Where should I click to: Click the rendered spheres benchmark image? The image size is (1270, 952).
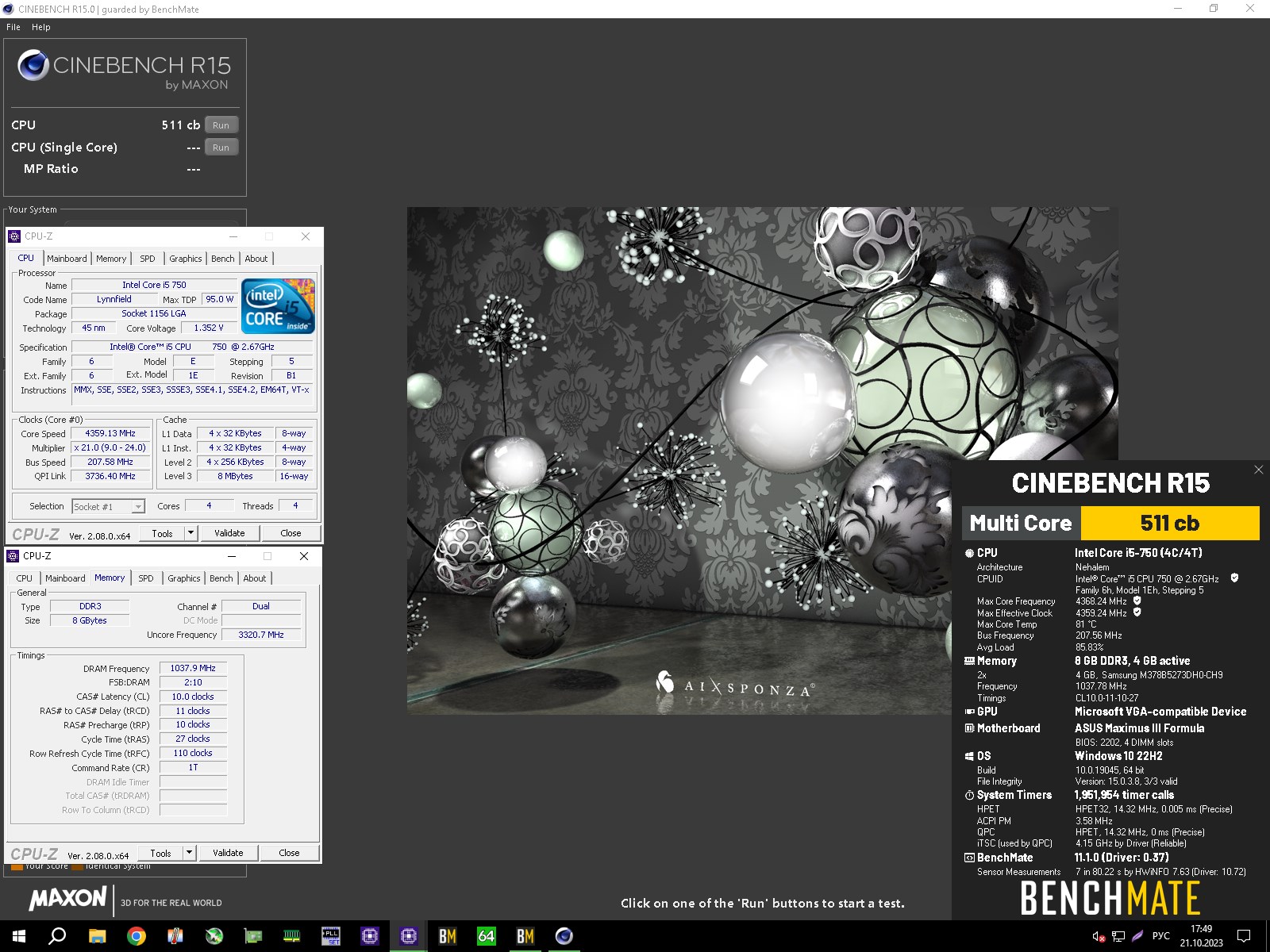[x=762, y=461]
